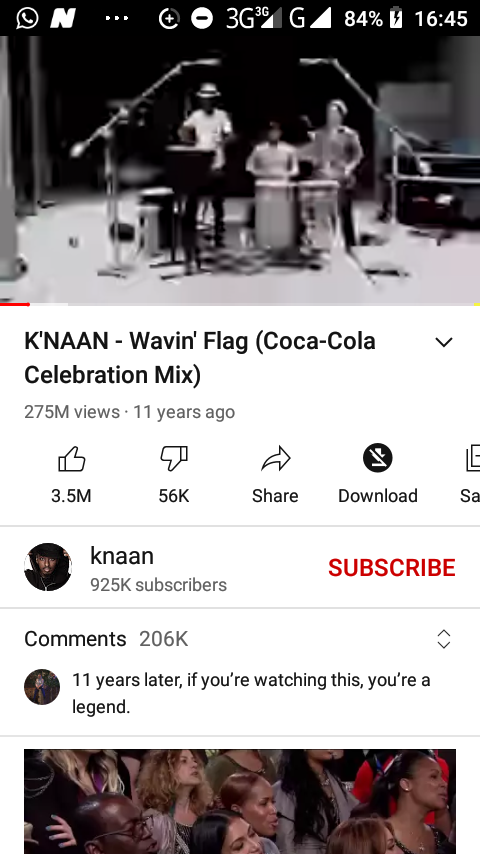Tap the do-not-disturb icon in status bar

coord(202,19)
